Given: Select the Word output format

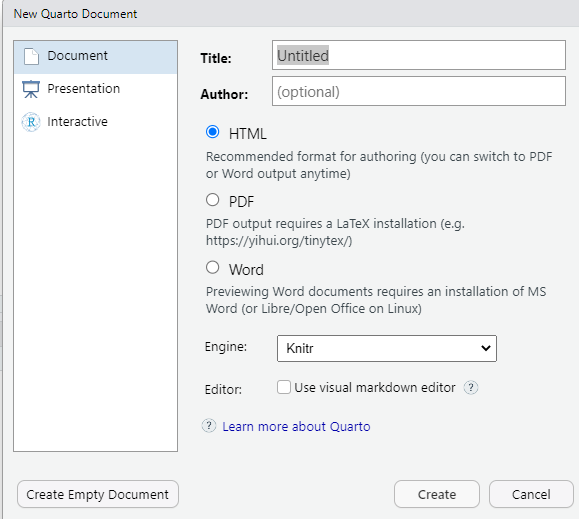Looking at the screenshot, I should (x=213, y=267).
